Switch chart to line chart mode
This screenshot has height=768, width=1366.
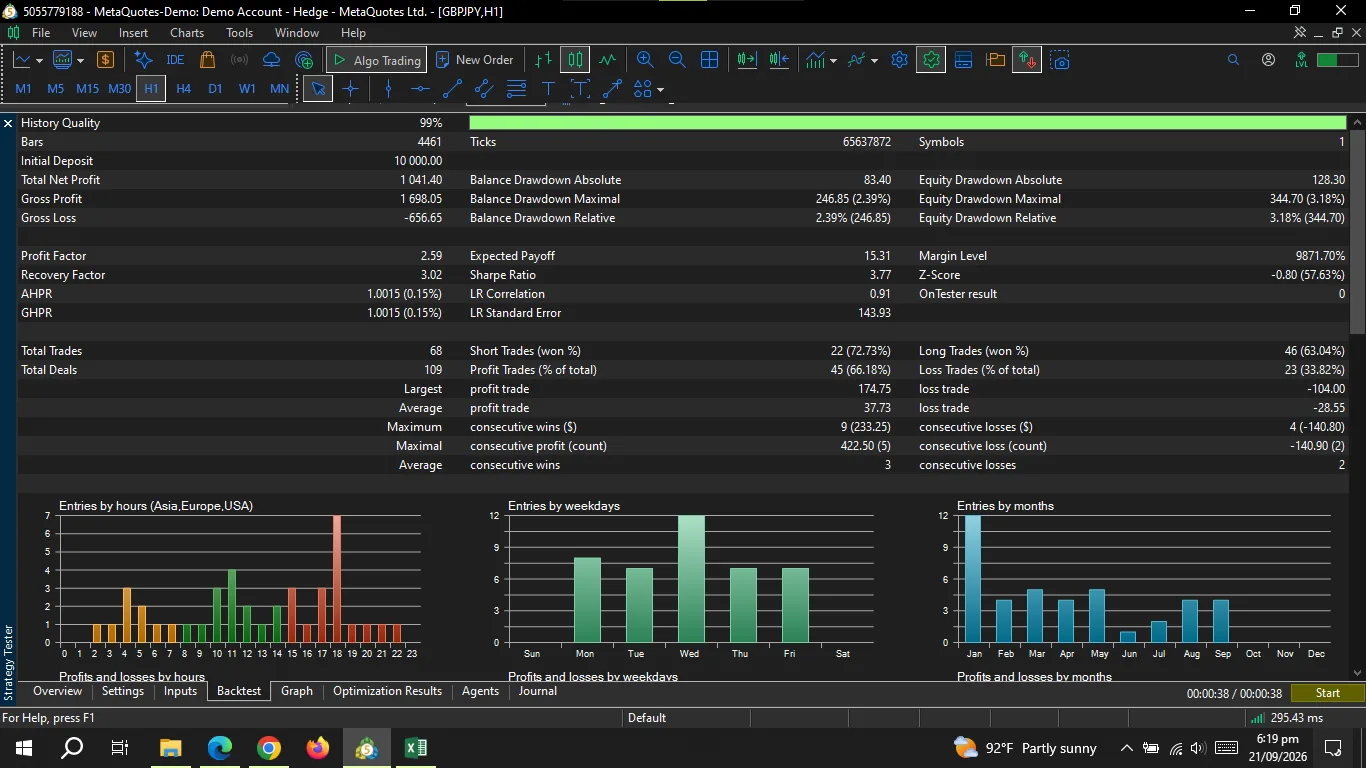tap(607, 60)
